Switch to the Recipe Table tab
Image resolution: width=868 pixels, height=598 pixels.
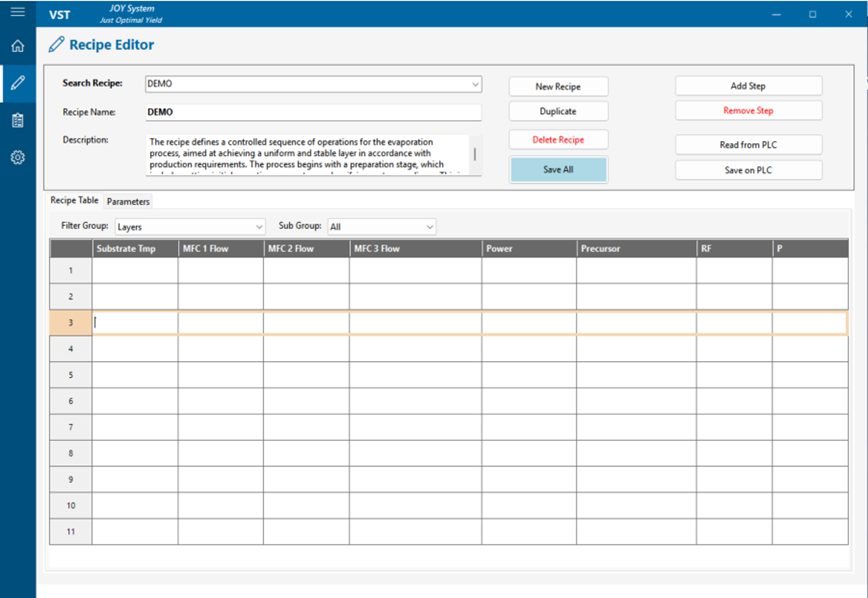click(74, 200)
